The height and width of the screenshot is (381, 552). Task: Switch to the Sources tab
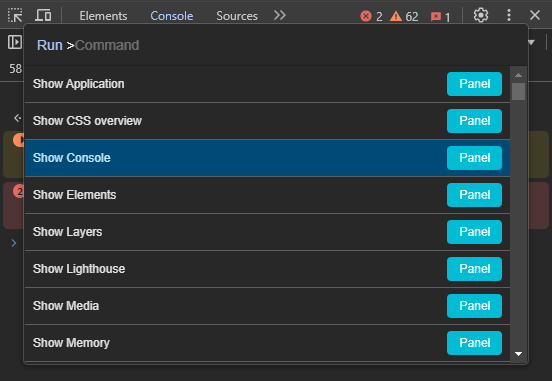click(x=237, y=16)
